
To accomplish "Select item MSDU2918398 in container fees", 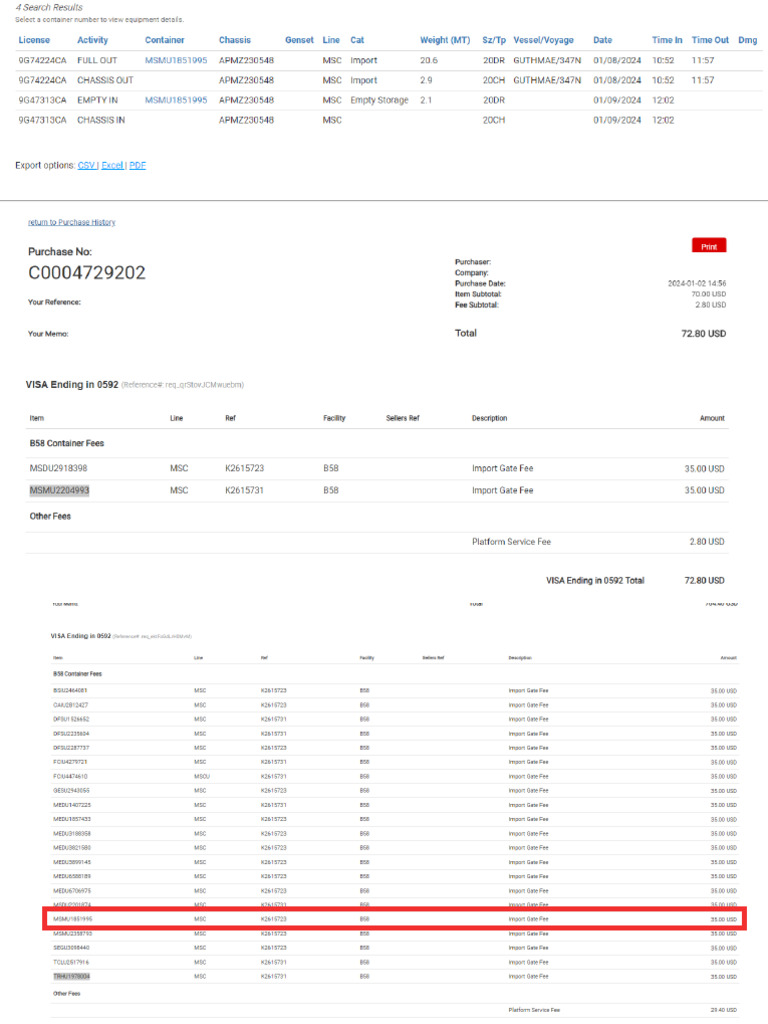I will (58, 468).
